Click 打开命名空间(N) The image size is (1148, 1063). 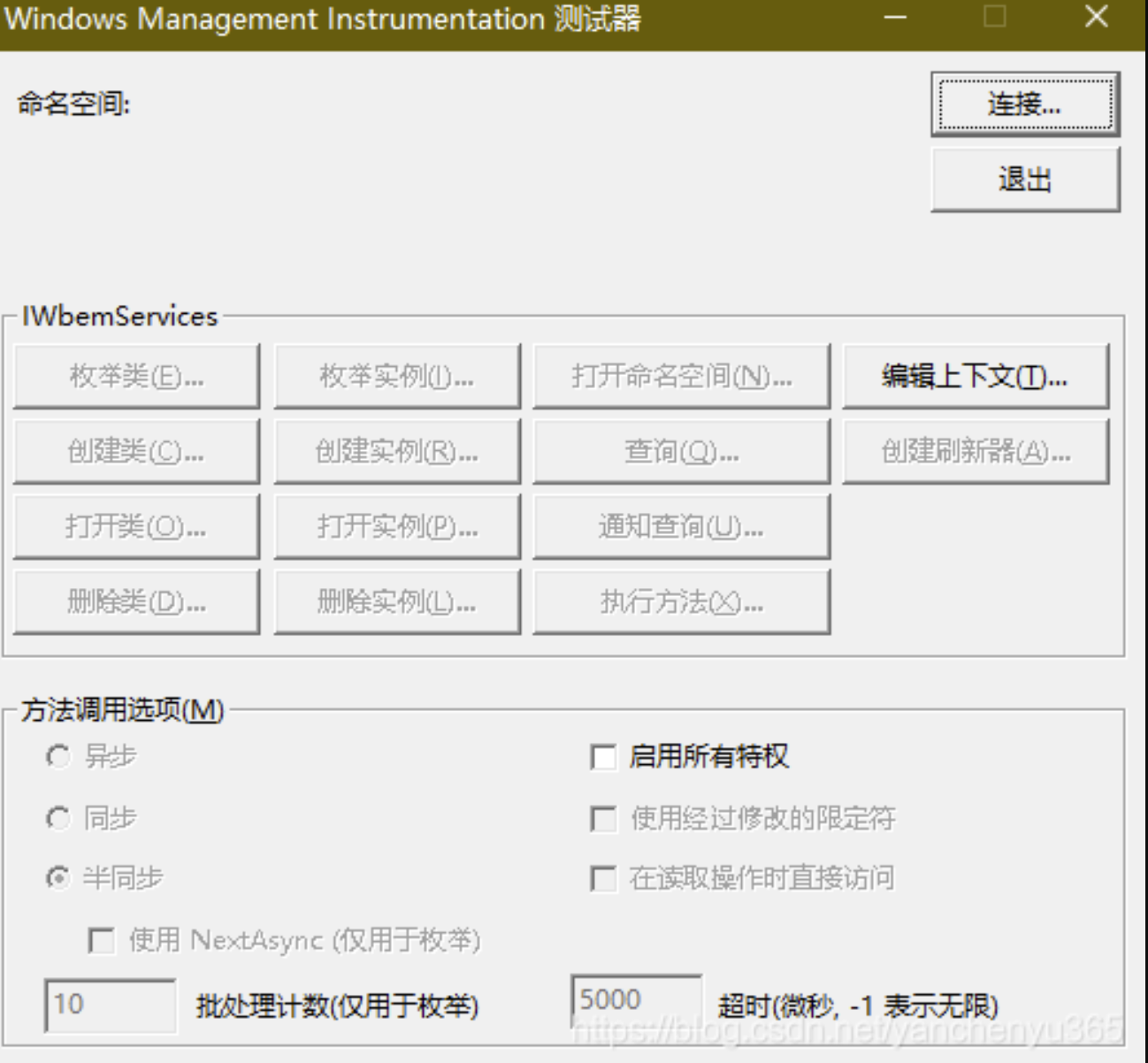tap(681, 374)
